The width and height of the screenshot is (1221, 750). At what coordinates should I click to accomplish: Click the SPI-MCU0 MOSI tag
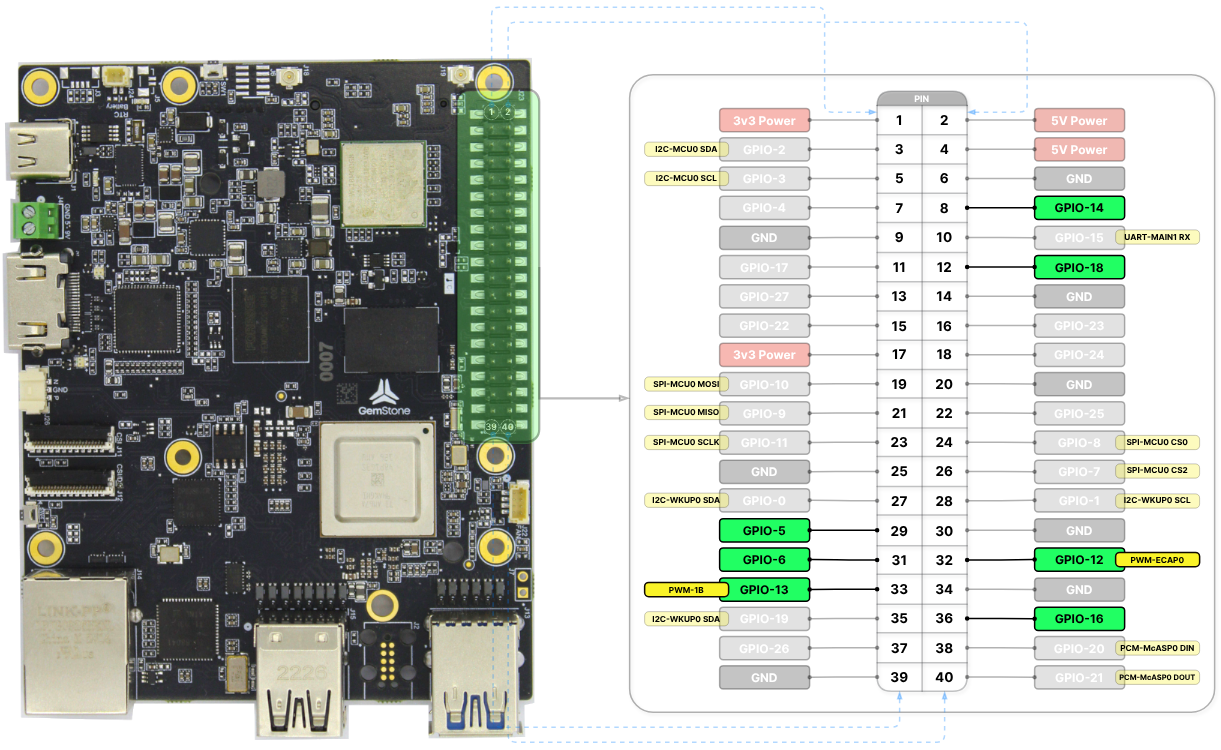[x=687, y=384]
